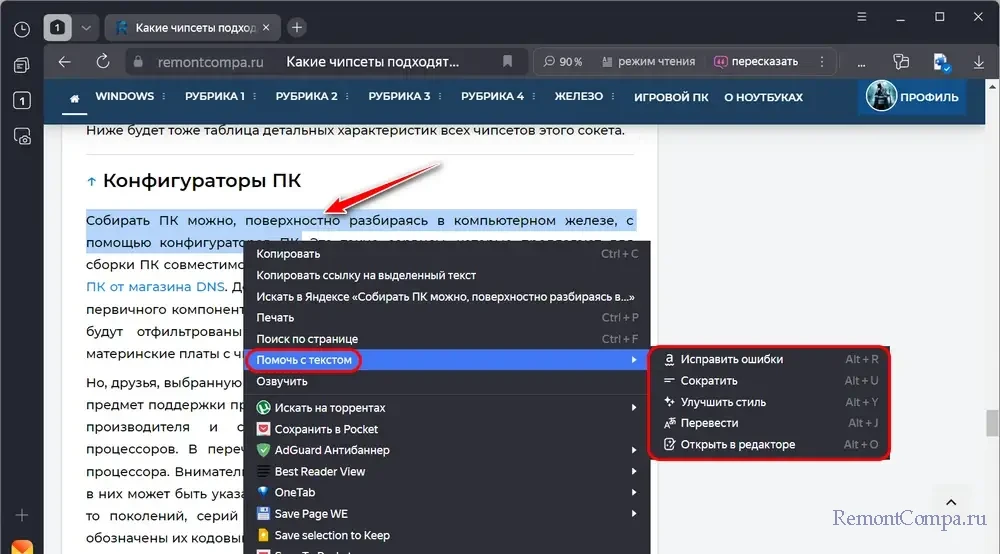
Task: Open the downloads arrow icon
Action: click(x=978, y=61)
